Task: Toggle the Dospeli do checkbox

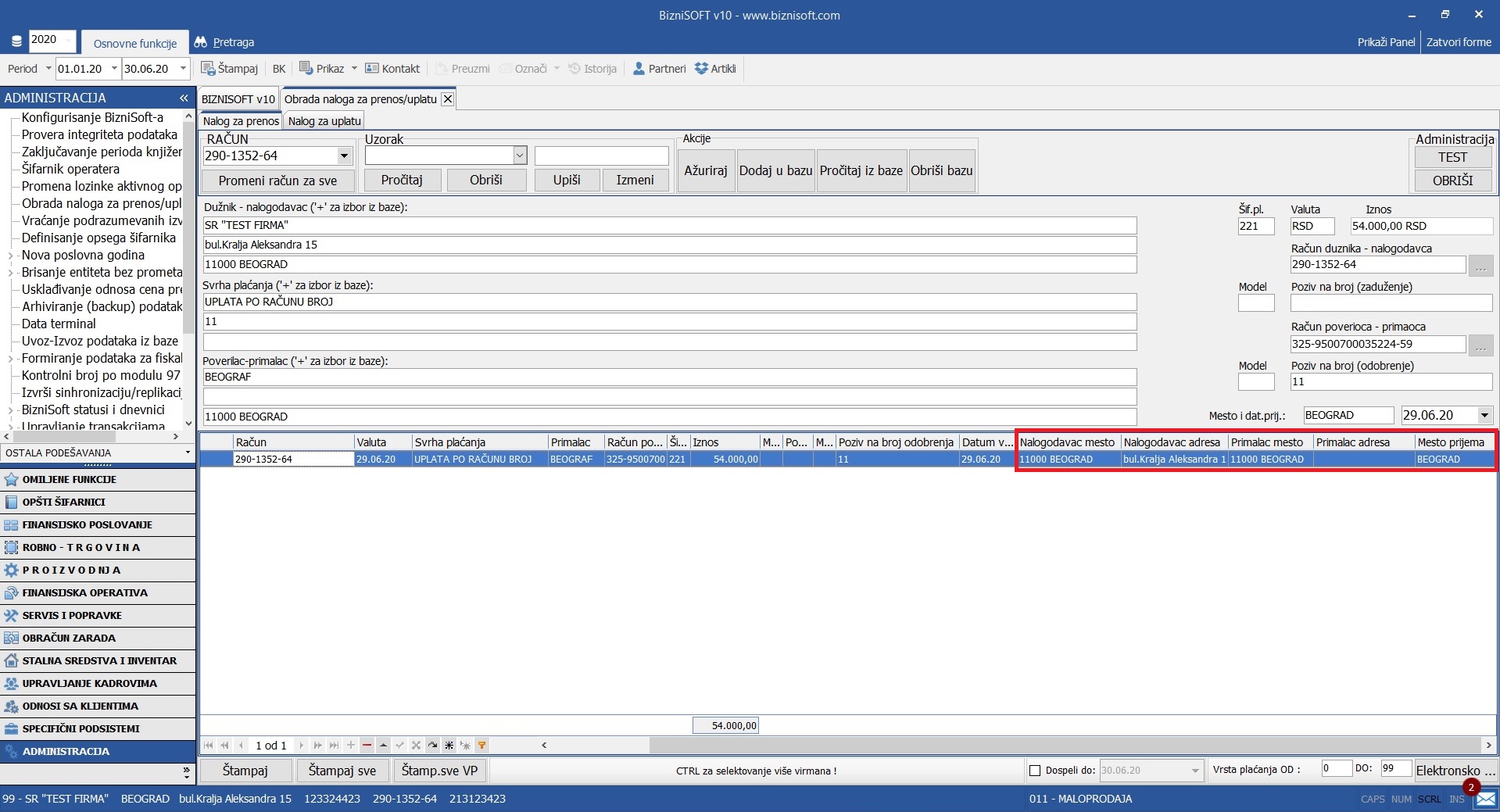Action: (x=1035, y=771)
